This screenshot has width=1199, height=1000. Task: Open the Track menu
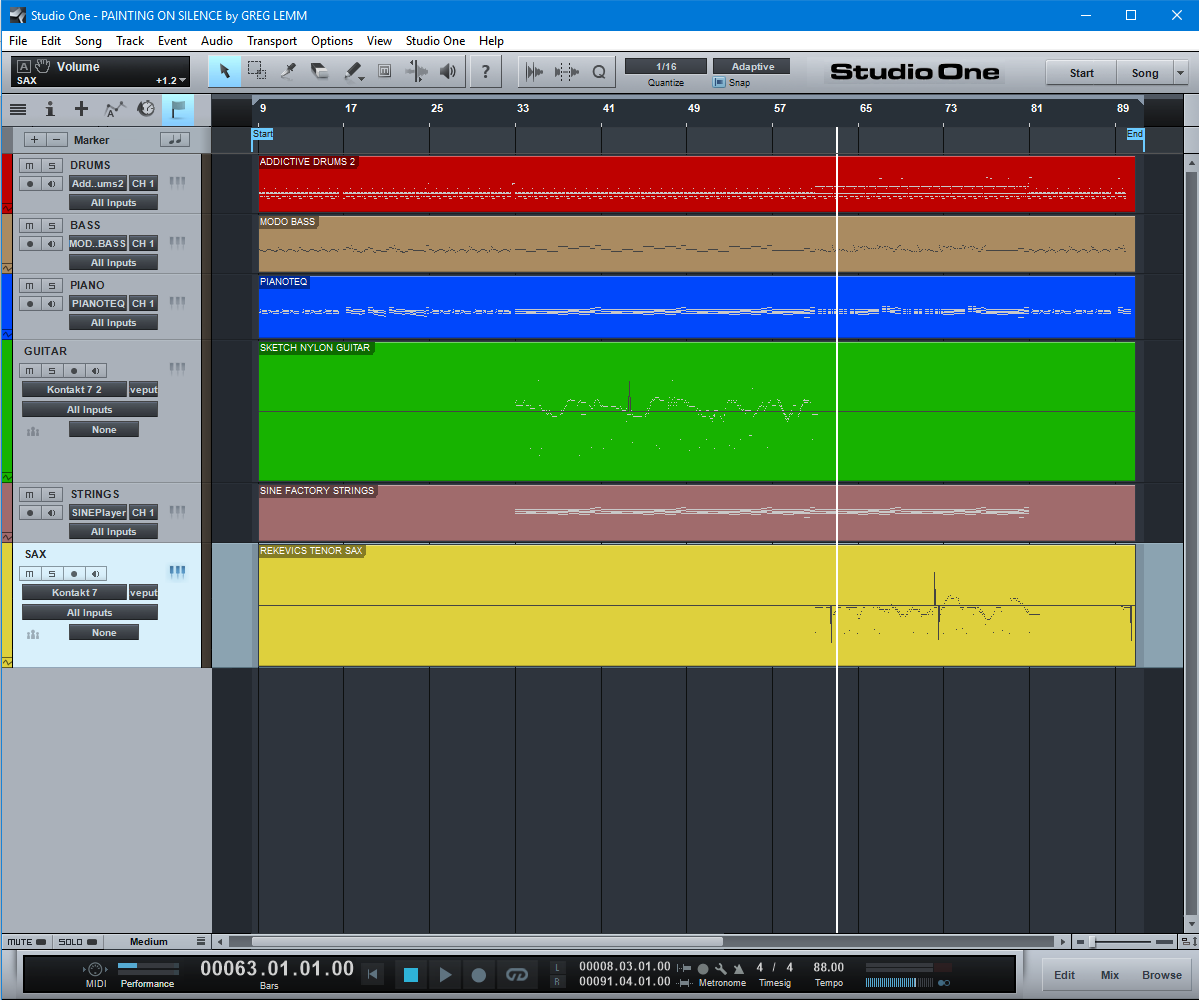(x=130, y=41)
